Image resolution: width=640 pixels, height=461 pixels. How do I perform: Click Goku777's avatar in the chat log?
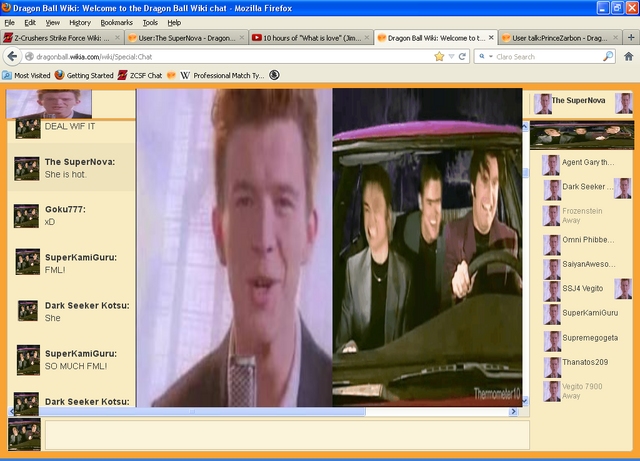[27, 216]
